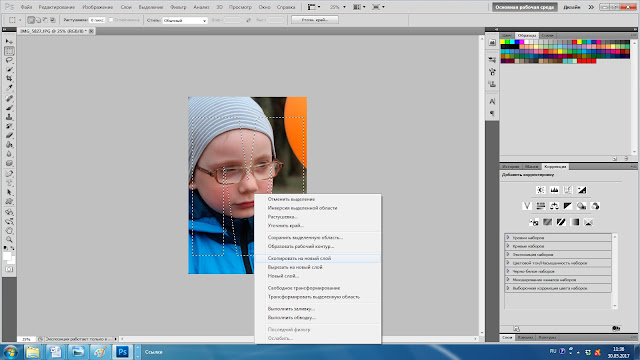This screenshot has width=640, height=360.
Task: Select the History Brush tool
Action: point(9,126)
